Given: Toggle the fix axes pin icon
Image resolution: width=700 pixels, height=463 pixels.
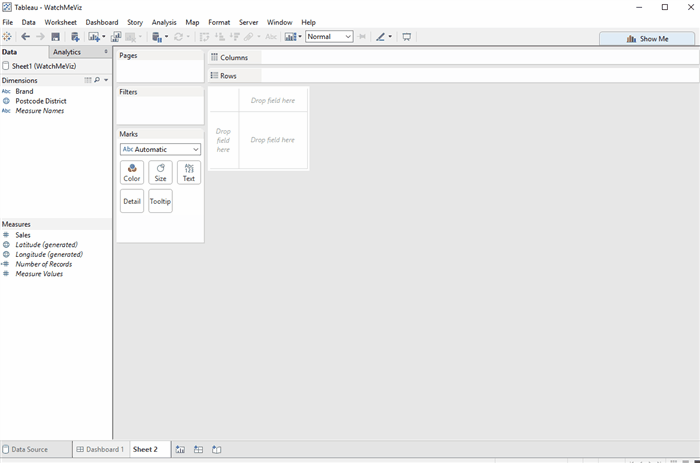Looking at the screenshot, I should [362, 37].
